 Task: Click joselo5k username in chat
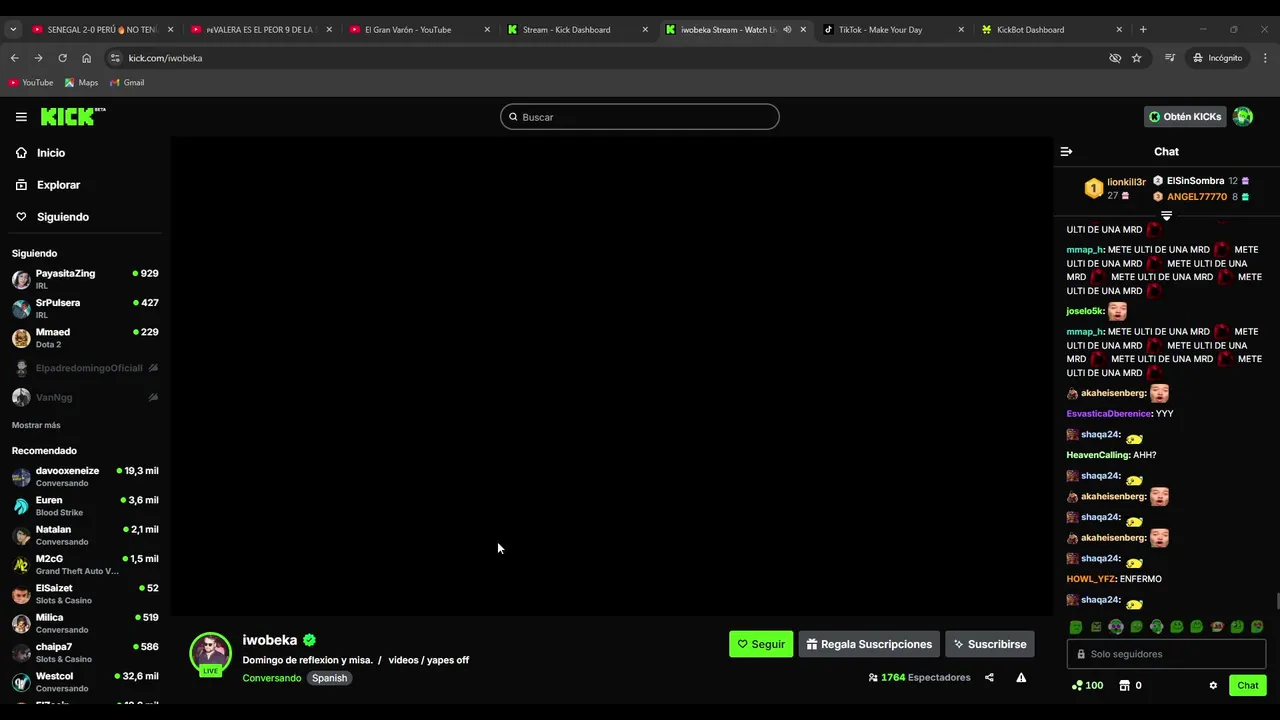click(x=1085, y=311)
